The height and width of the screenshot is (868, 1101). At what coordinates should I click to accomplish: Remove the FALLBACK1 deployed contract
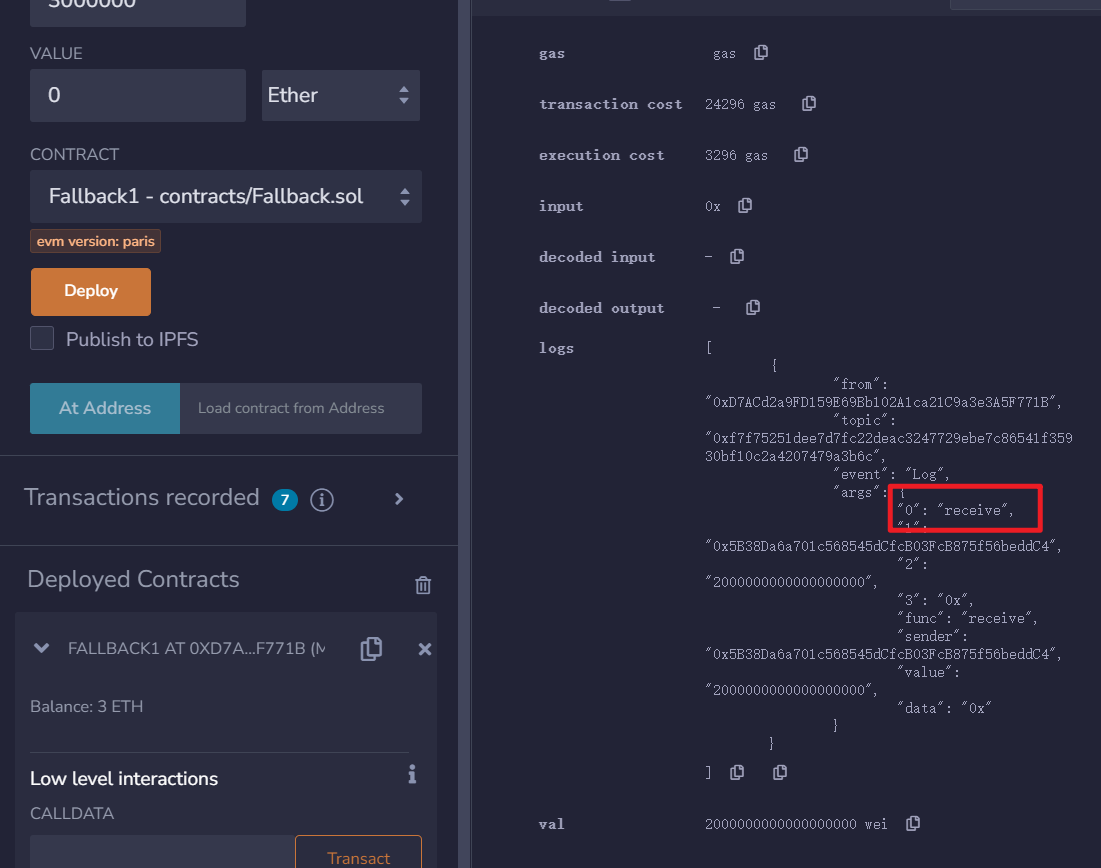tap(425, 649)
